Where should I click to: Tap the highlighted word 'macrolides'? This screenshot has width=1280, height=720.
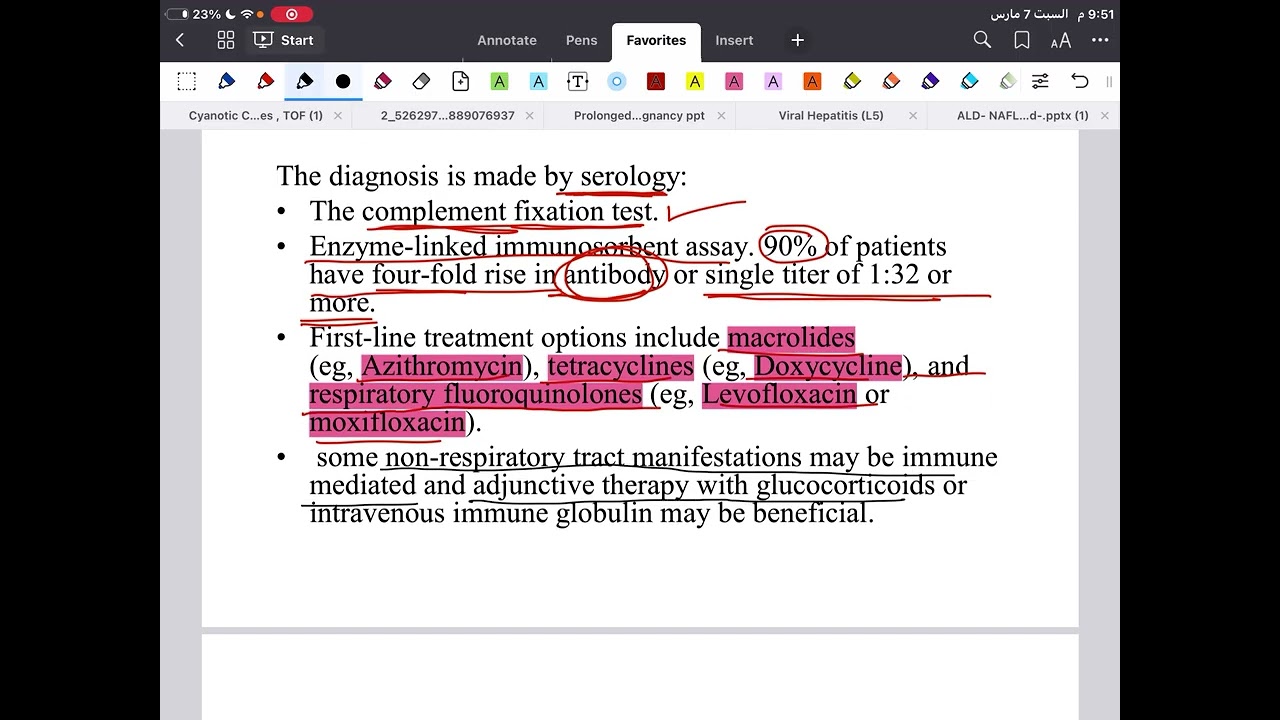791,338
